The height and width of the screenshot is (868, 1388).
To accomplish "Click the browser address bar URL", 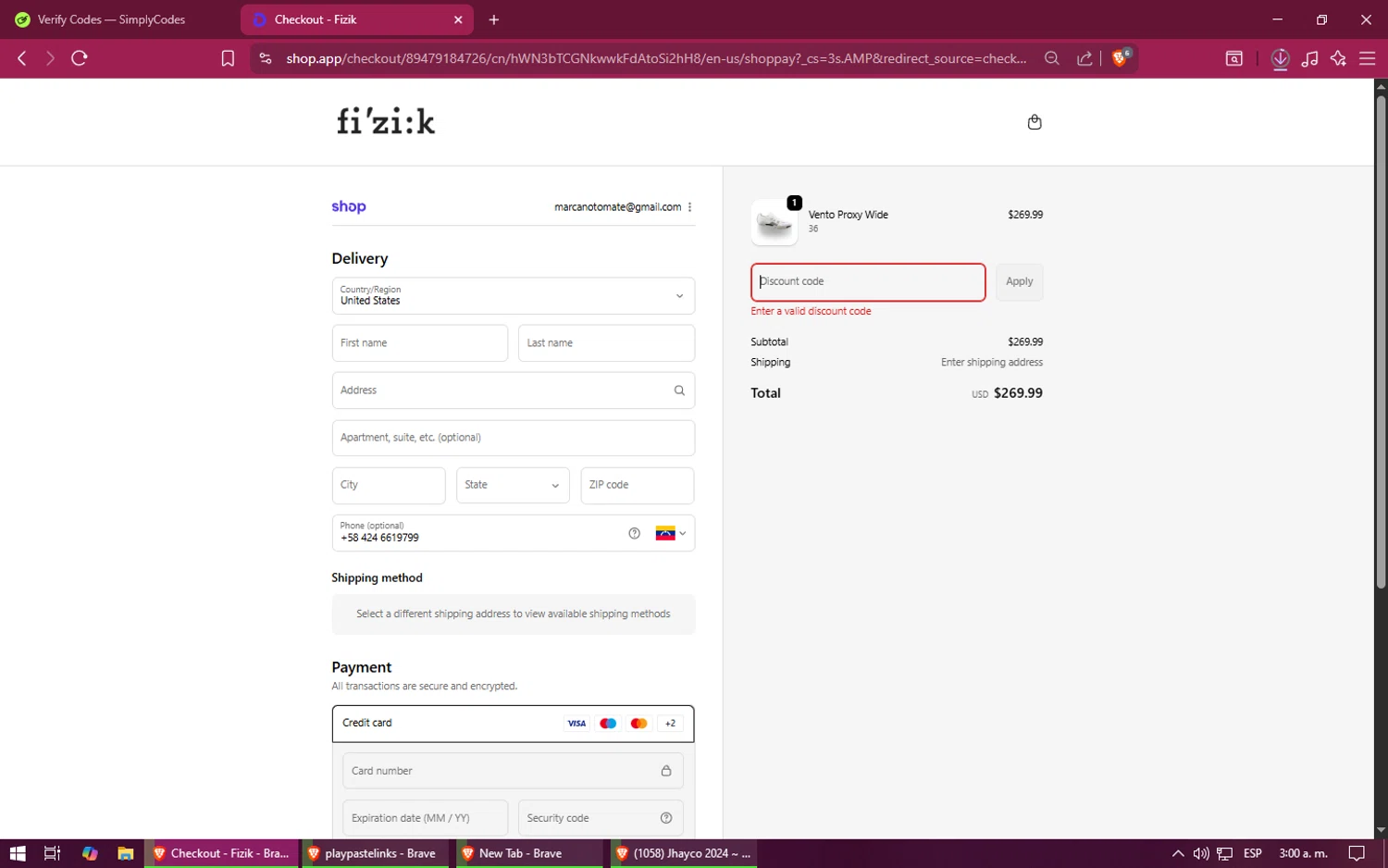I will point(656,58).
